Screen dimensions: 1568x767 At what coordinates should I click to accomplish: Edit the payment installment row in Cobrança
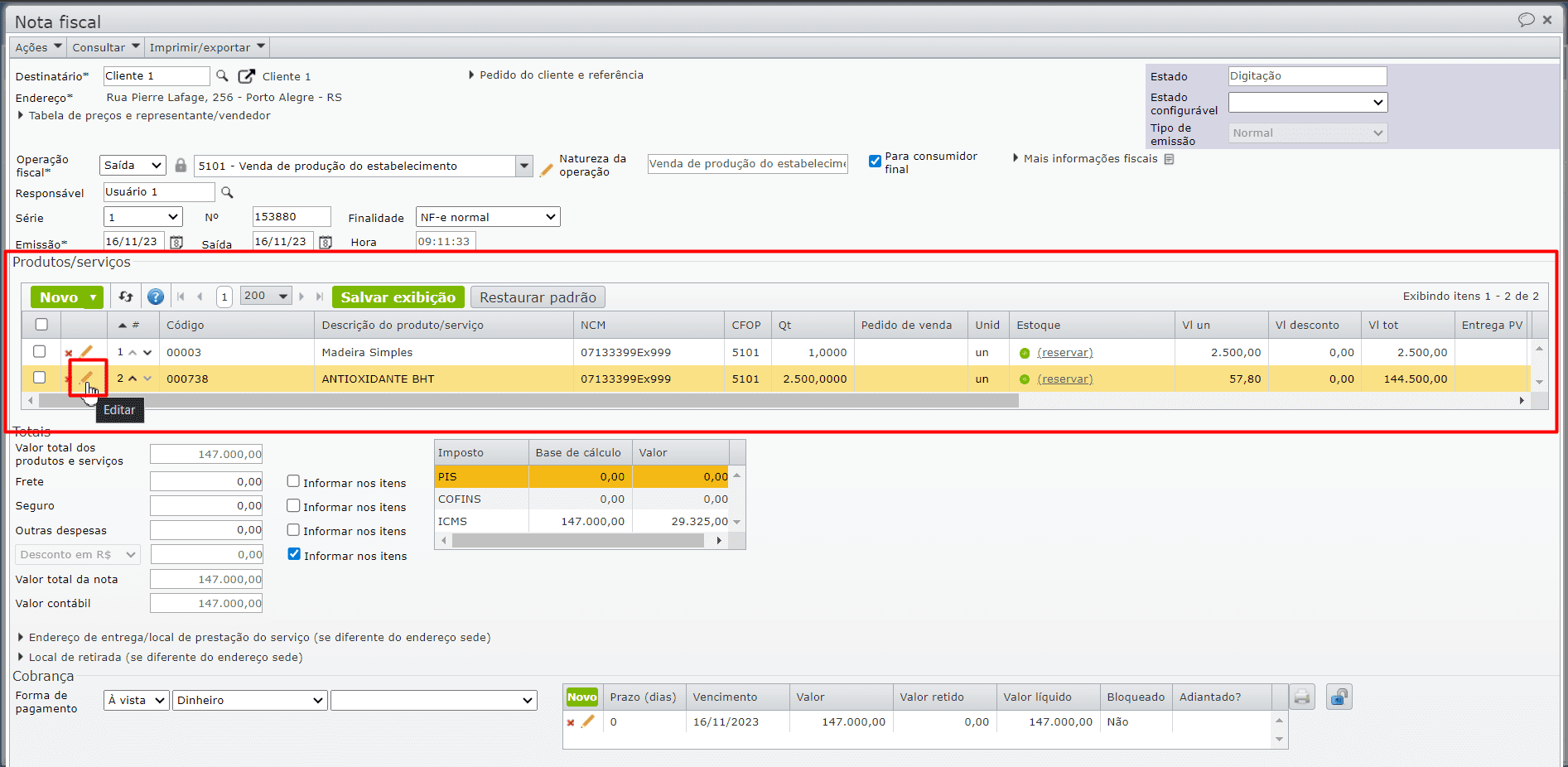coord(587,721)
